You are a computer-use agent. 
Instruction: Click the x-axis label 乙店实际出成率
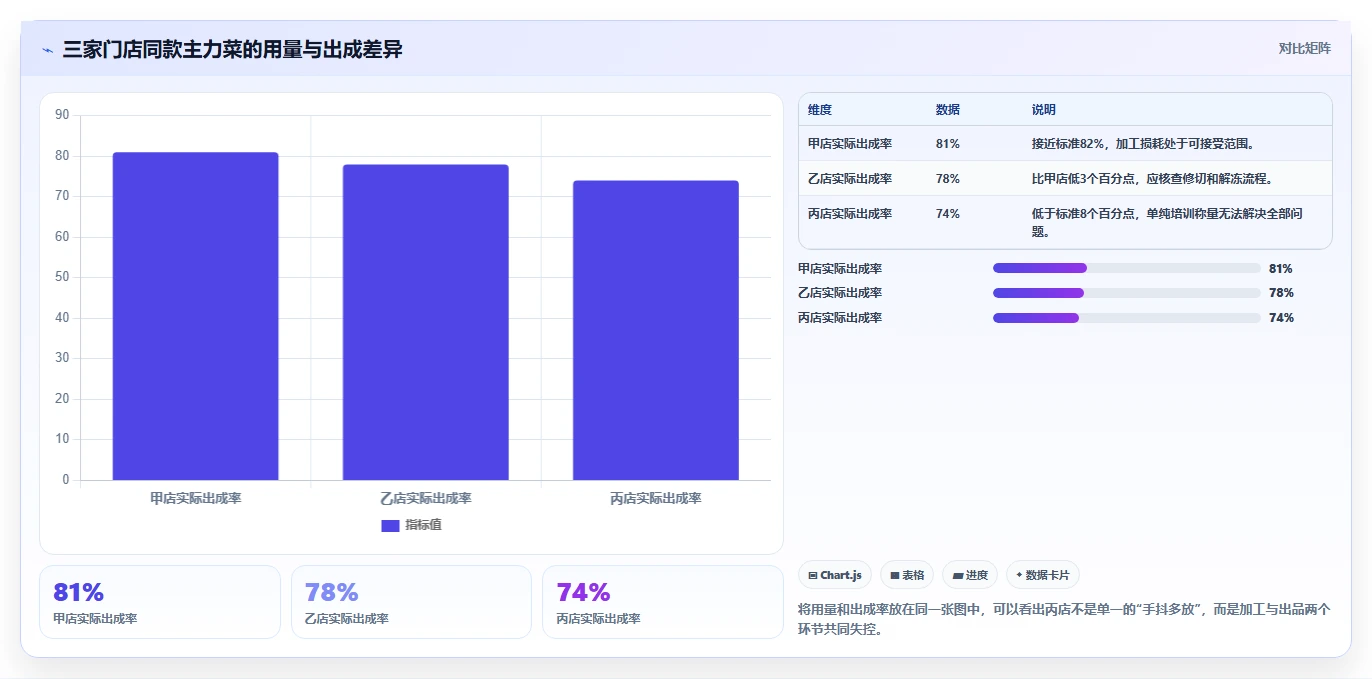(426, 498)
